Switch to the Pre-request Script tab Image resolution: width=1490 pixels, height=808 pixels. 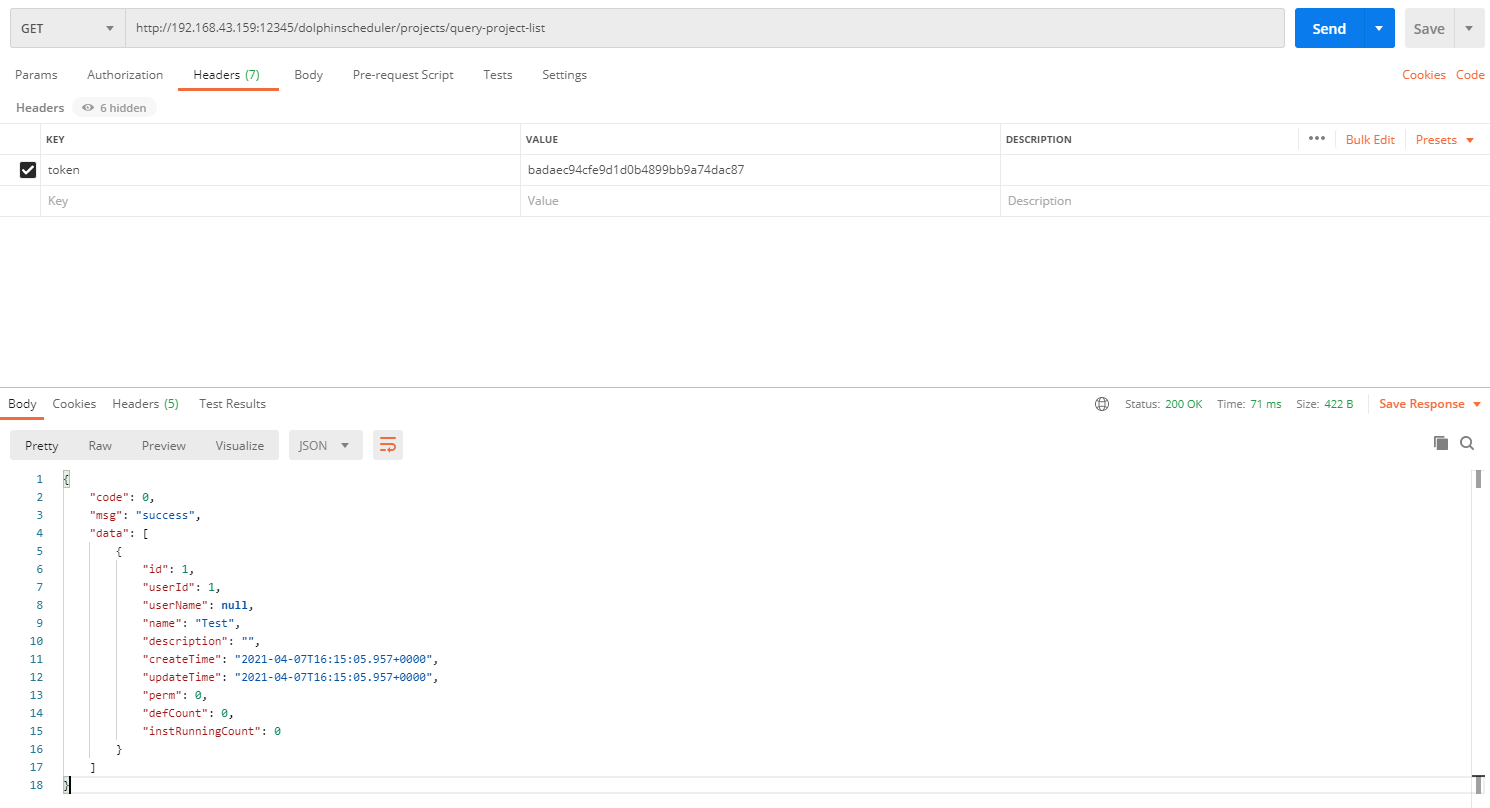403,74
